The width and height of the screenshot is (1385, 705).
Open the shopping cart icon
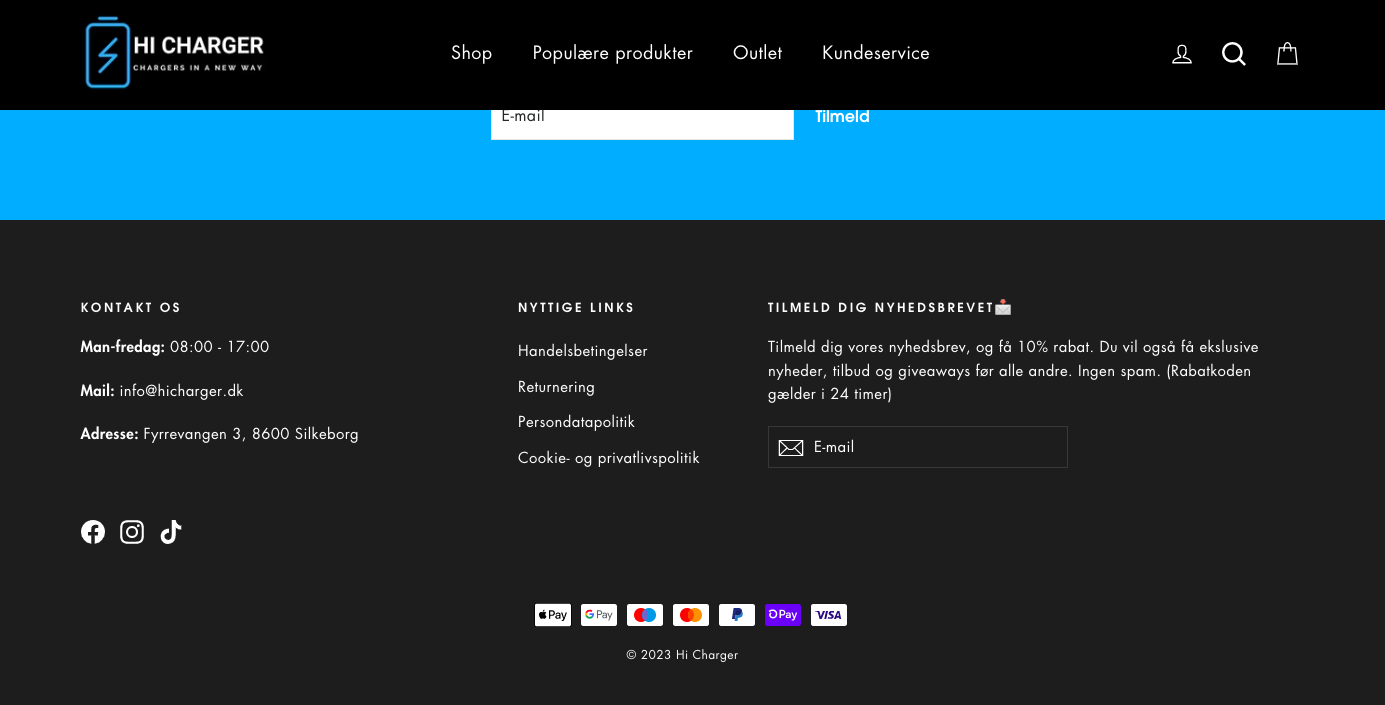(1287, 54)
